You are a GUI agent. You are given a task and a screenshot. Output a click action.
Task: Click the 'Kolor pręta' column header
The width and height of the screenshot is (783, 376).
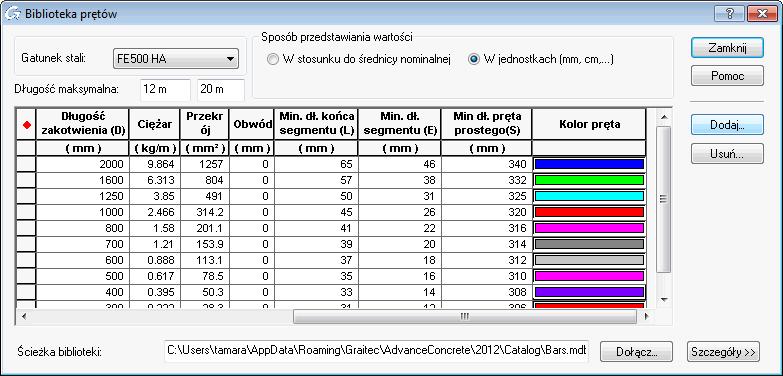click(589, 124)
